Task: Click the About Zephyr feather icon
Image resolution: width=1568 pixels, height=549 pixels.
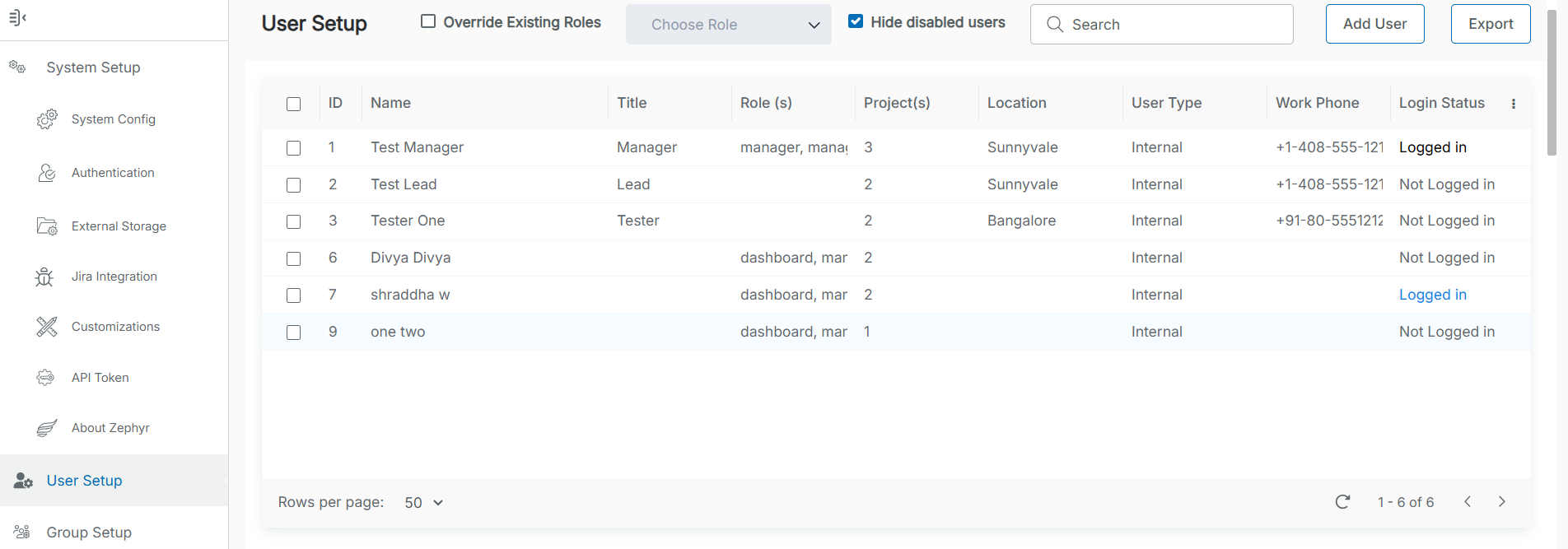Action: [47, 428]
